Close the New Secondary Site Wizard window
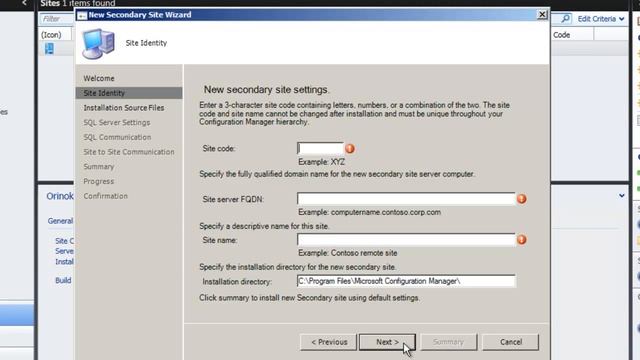This screenshot has width=640, height=360. tap(542, 15)
